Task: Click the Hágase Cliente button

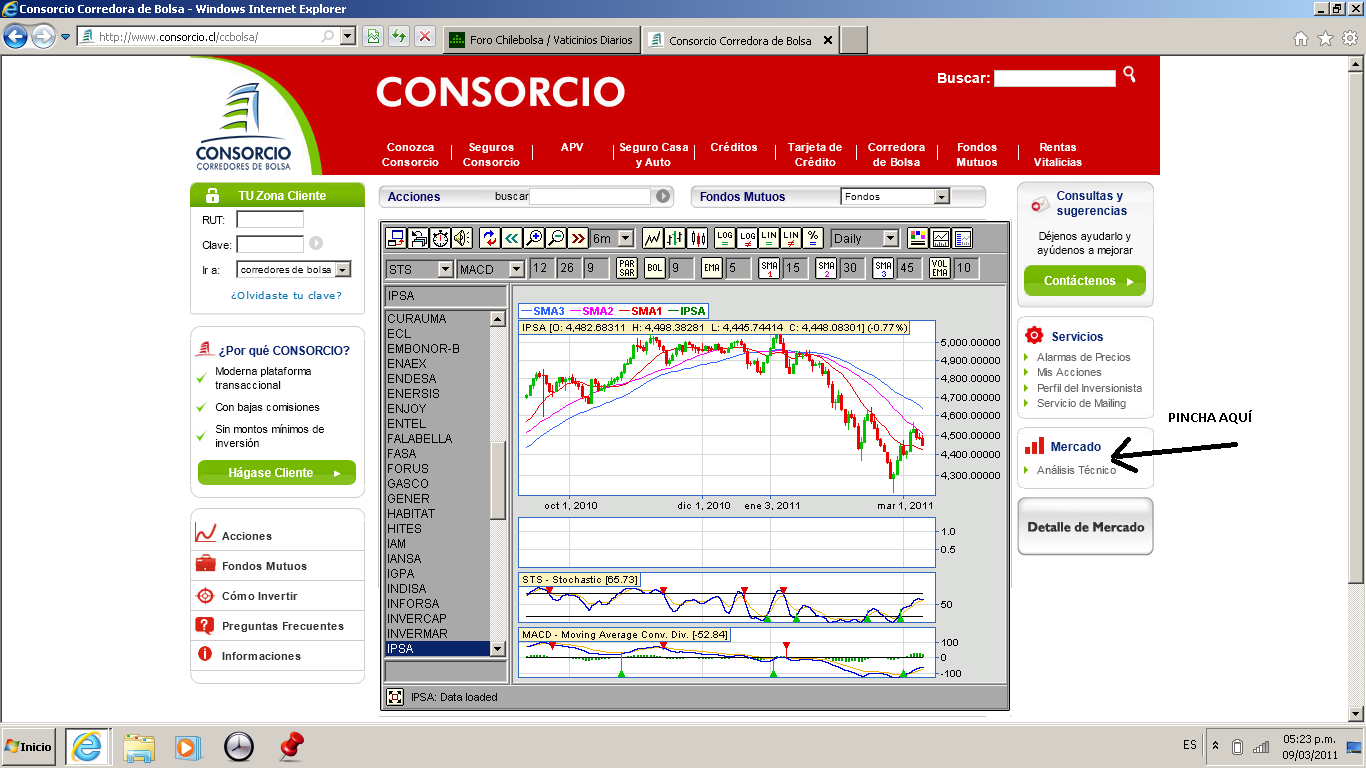Action: click(x=277, y=473)
